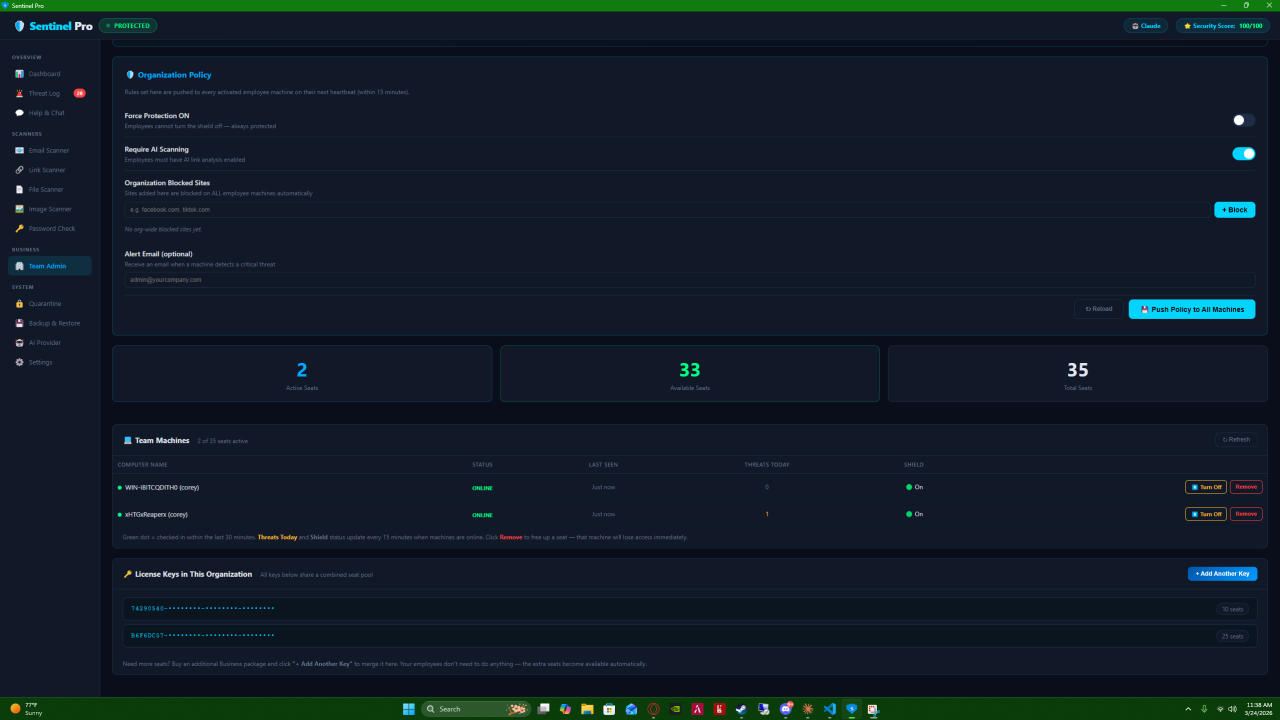Click the '25 seats' label
This screenshot has width=1280, height=720.
click(x=1232, y=636)
